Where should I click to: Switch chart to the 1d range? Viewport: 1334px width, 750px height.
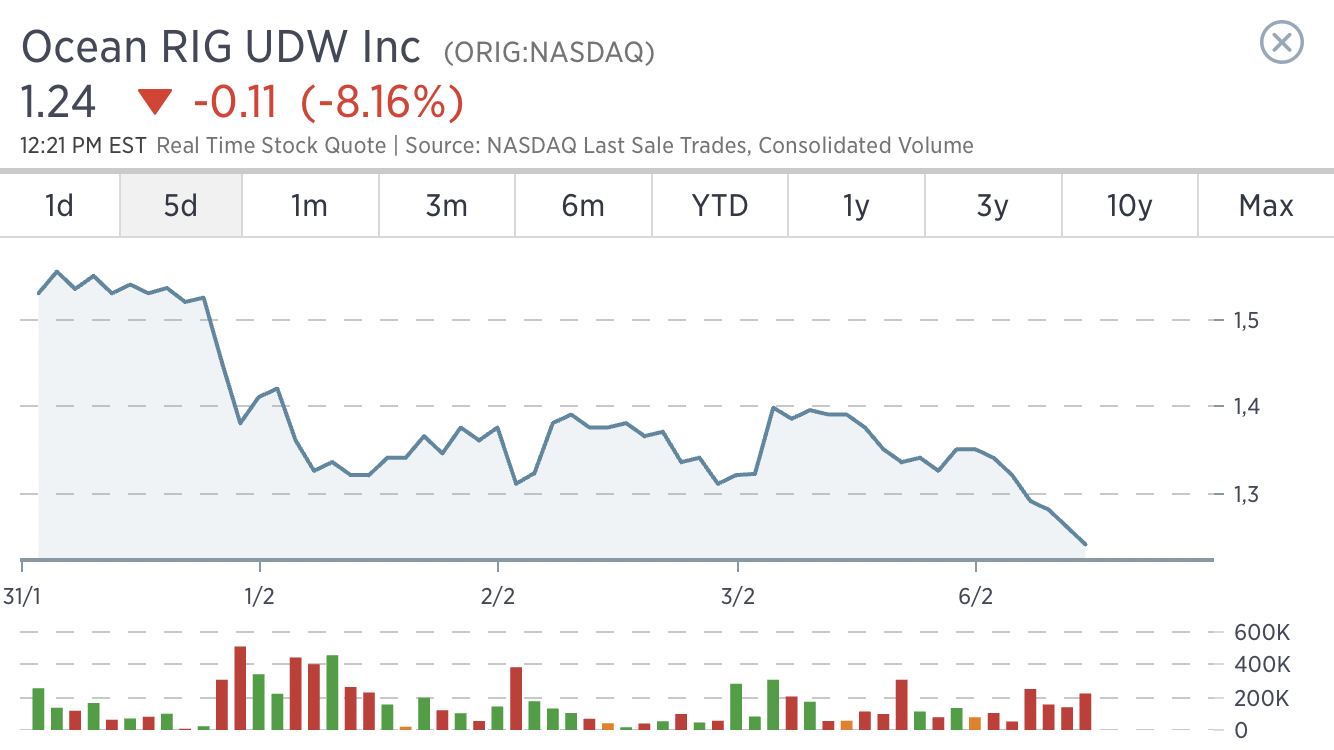click(59, 206)
